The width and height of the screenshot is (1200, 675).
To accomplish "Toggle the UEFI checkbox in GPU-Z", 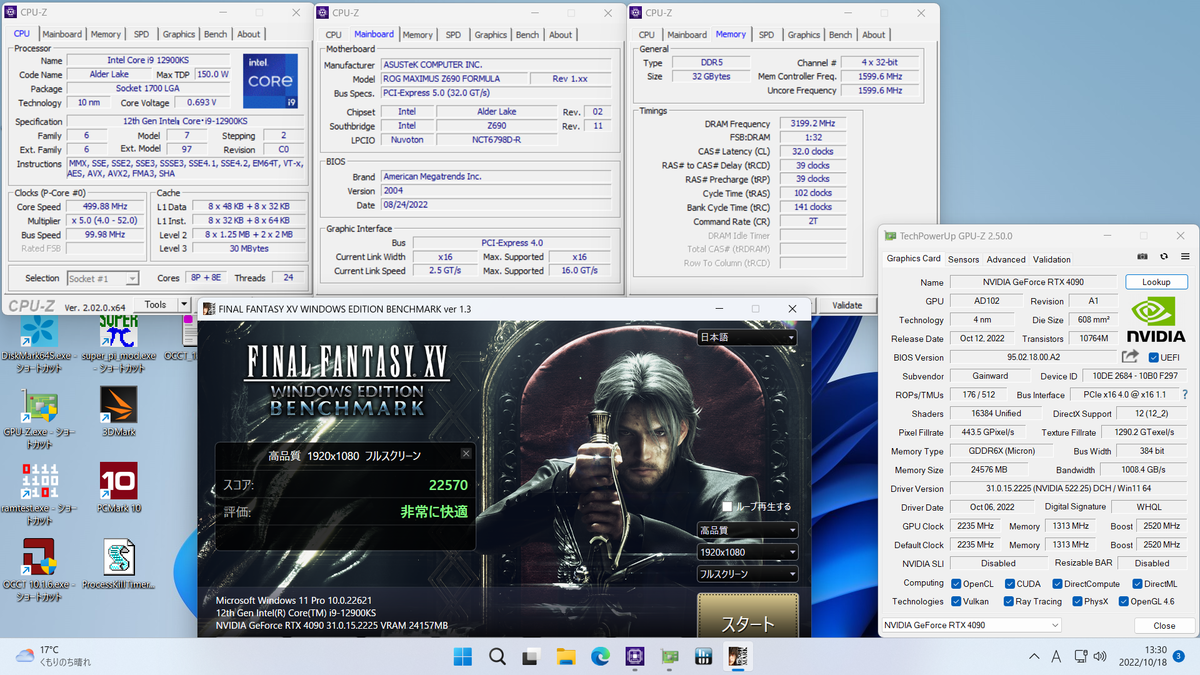I will pos(1154,358).
